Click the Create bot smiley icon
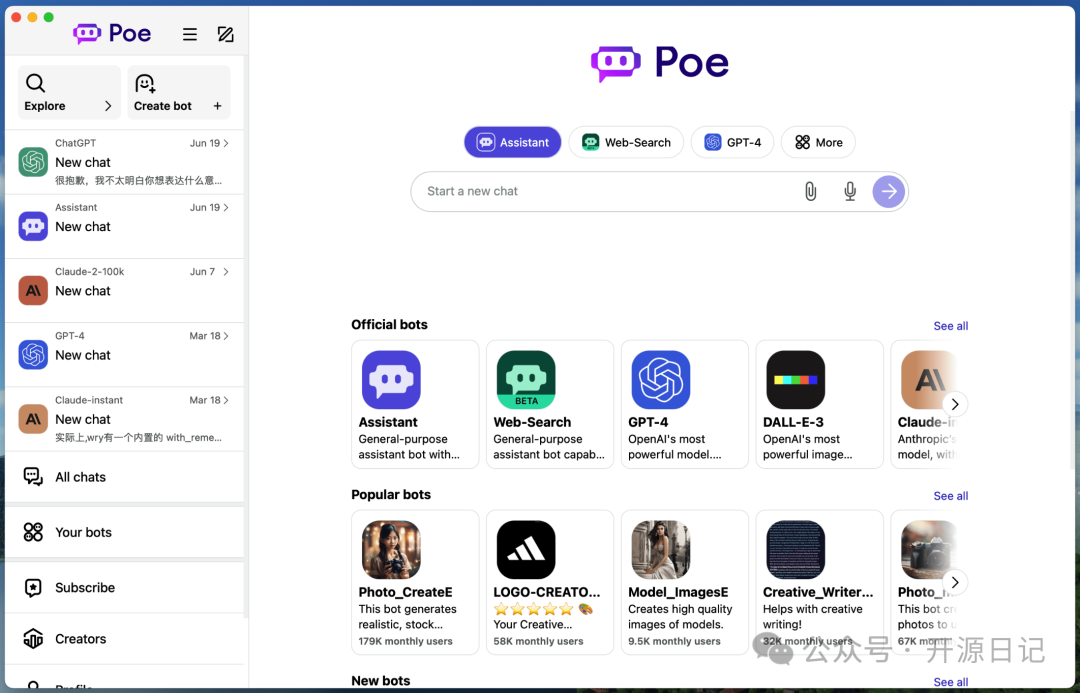1080x693 pixels. (x=145, y=83)
